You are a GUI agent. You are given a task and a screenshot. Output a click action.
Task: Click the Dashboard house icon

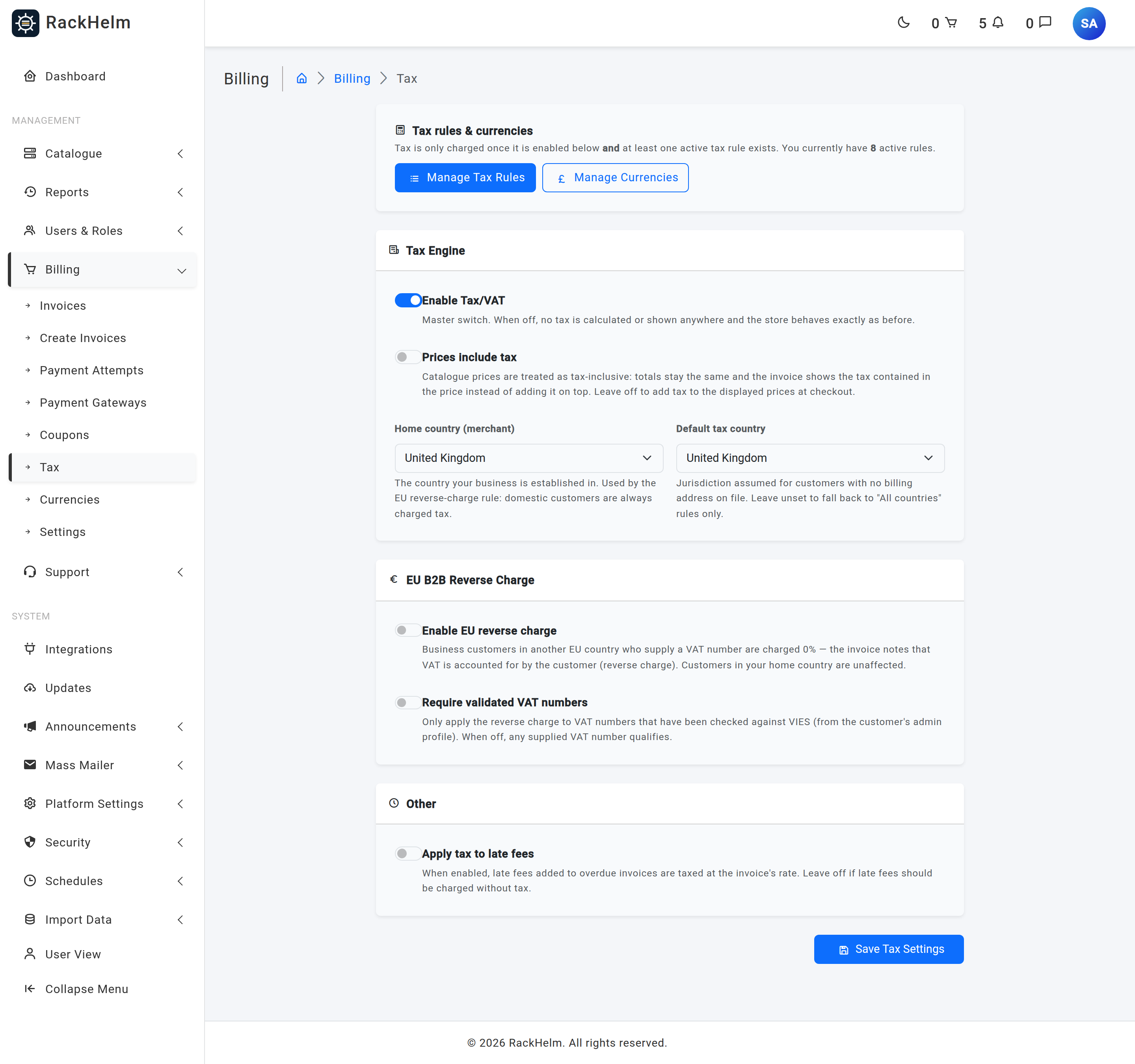30,76
